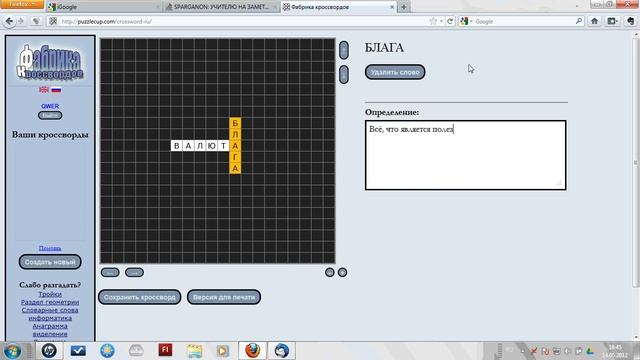Zoom out the grid with minus button
The height and width of the screenshot is (360, 640).
tap(330, 272)
